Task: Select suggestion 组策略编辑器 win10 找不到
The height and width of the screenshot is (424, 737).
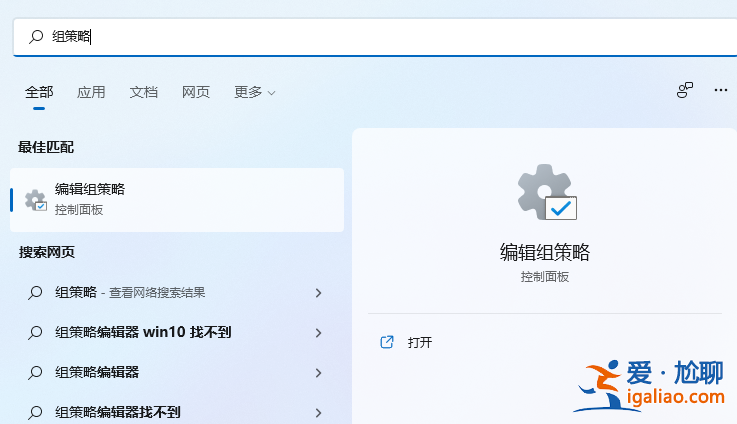Action: [x=177, y=333]
